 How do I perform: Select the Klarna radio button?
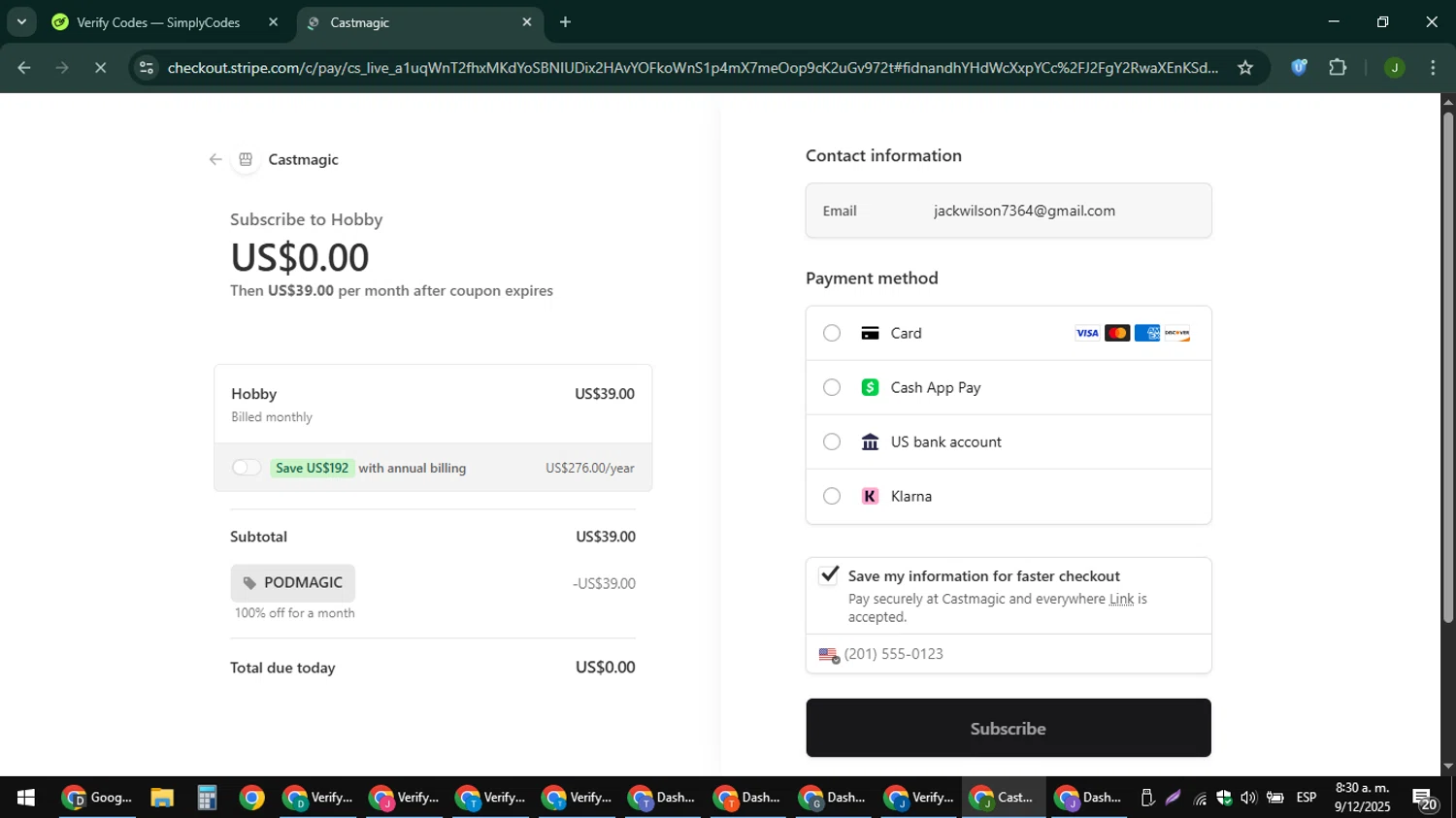(832, 496)
